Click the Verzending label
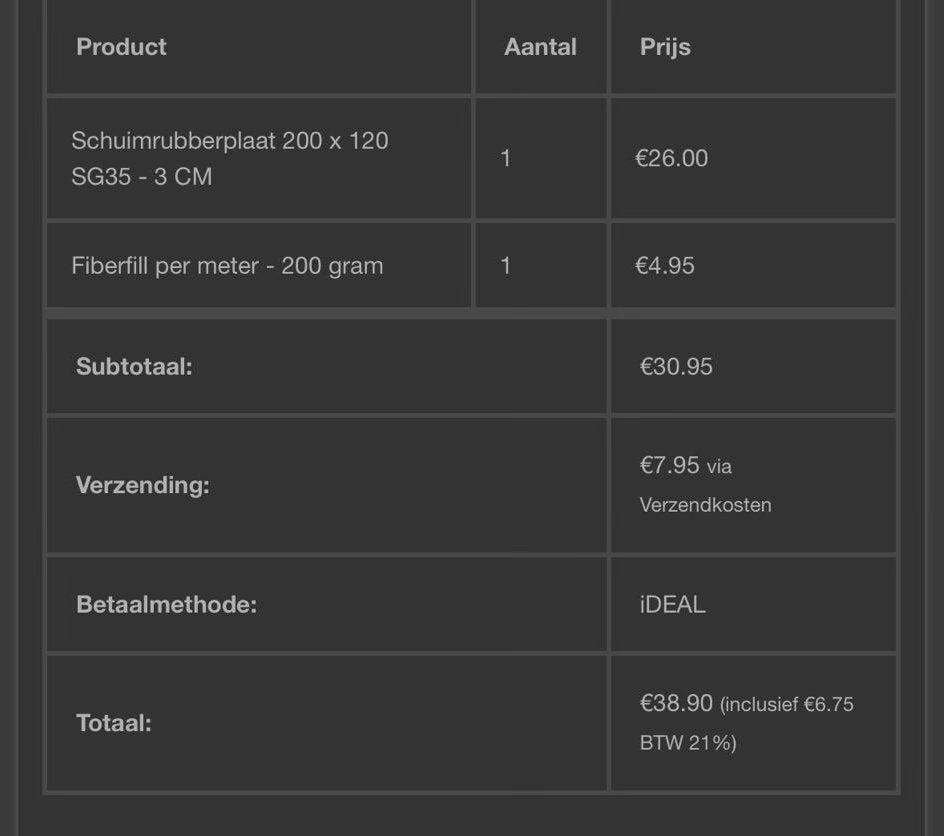 point(143,485)
